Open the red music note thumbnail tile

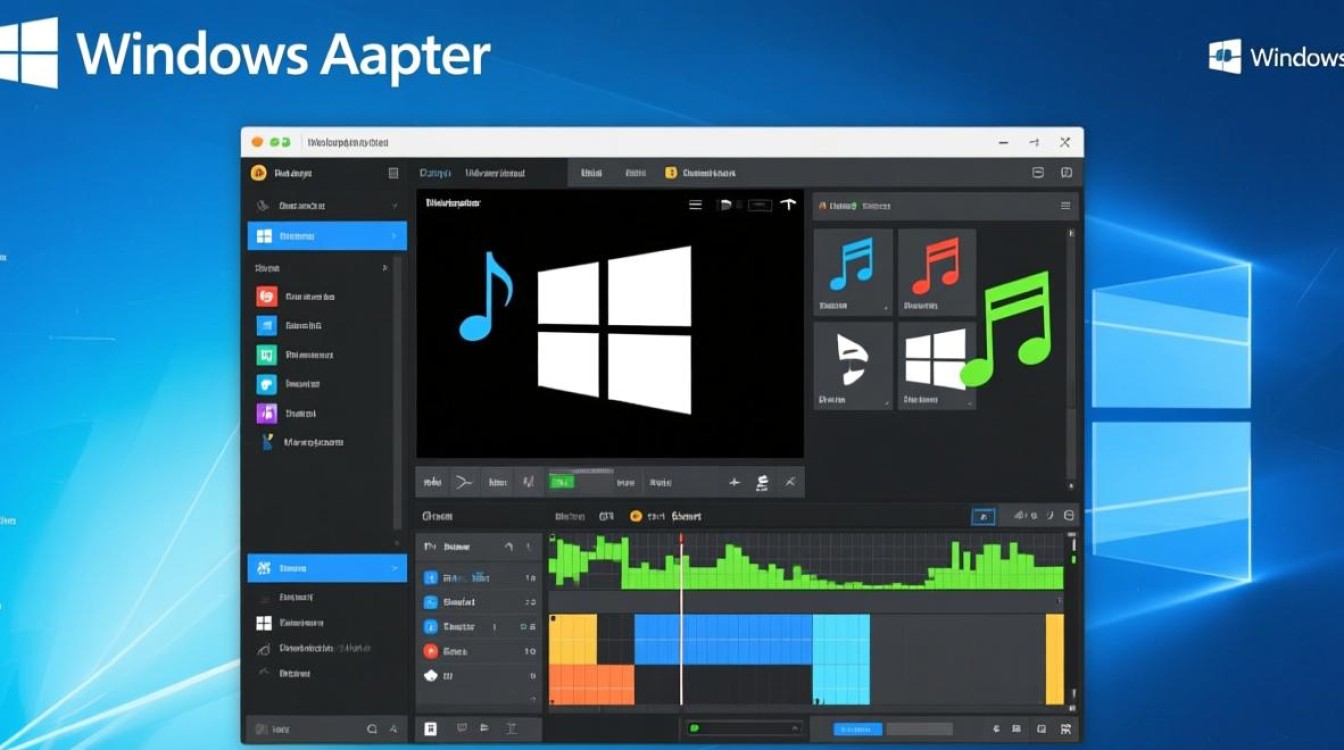pos(936,270)
